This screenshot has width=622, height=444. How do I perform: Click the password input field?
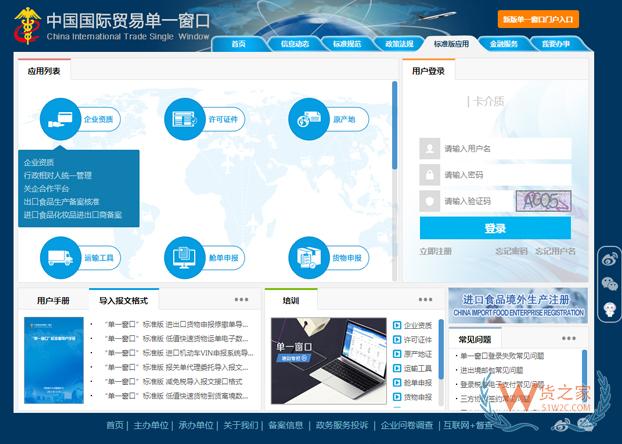tap(506, 175)
